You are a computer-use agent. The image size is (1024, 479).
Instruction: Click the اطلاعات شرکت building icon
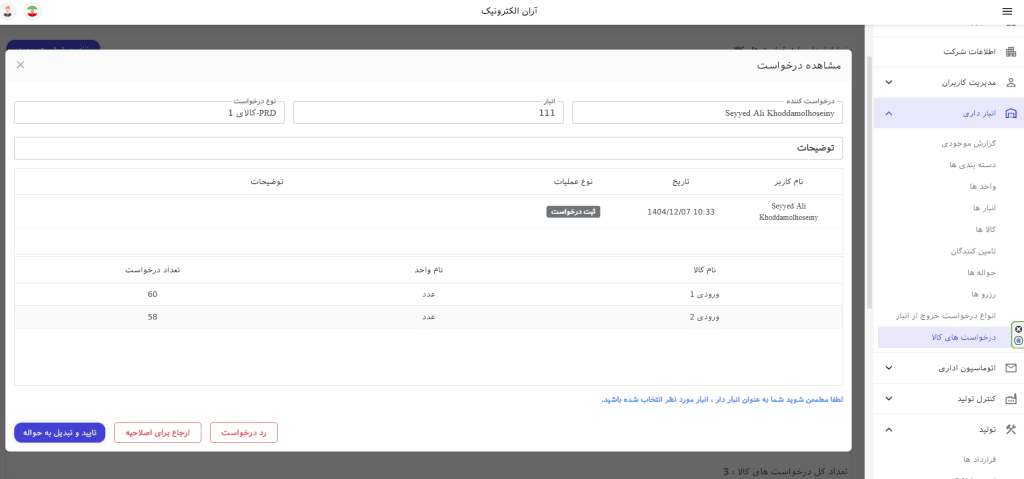tap(1010, 52)
